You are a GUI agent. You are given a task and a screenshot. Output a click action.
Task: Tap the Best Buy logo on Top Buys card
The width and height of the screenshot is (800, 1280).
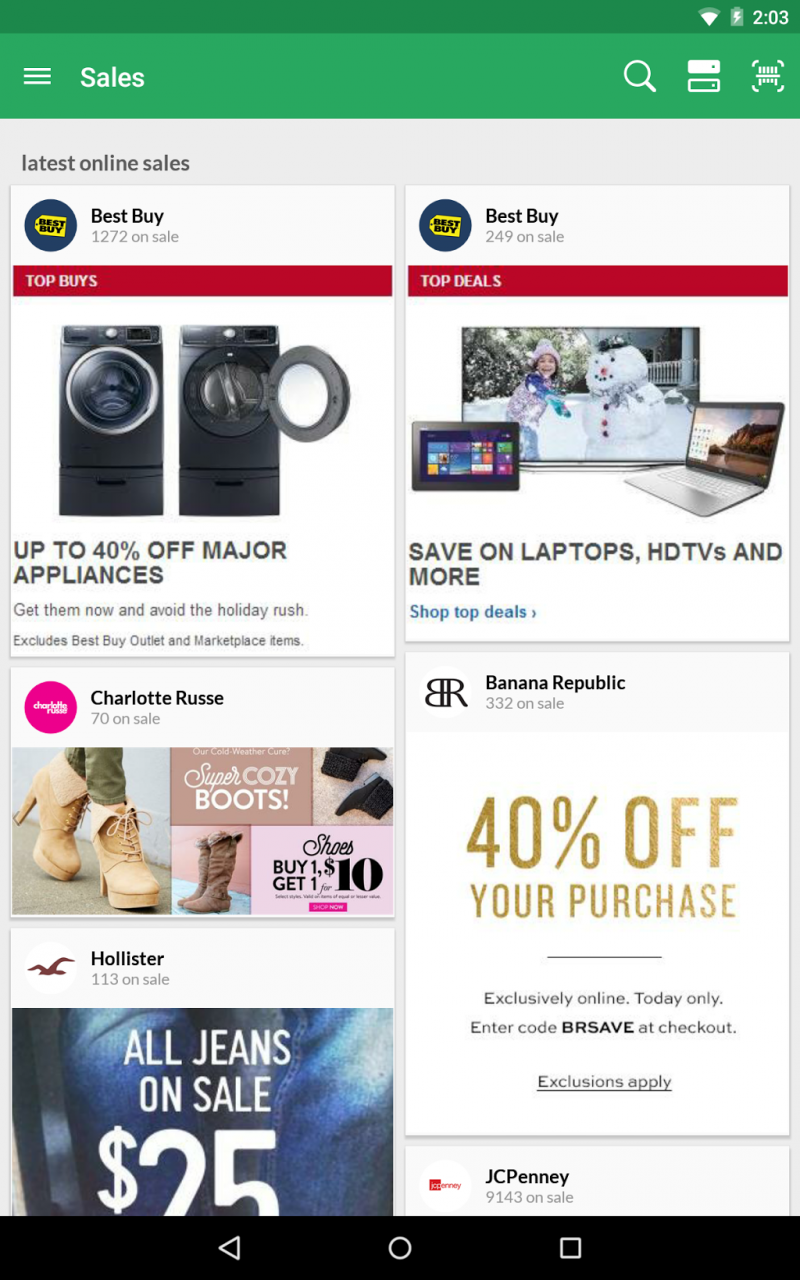click(51, 225)
